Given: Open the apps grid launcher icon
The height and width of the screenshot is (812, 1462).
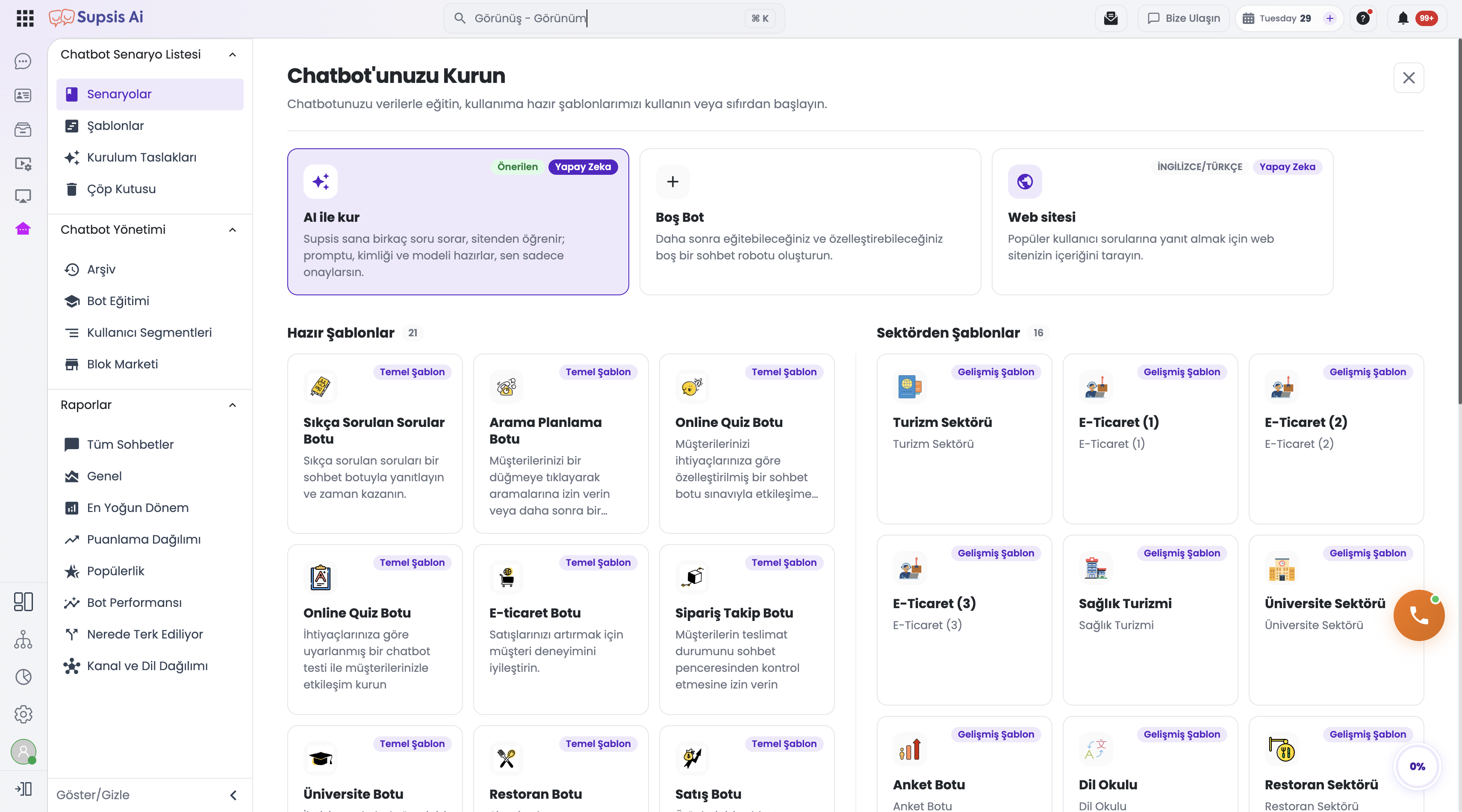Looking at the screenshot, I should 25,18.
